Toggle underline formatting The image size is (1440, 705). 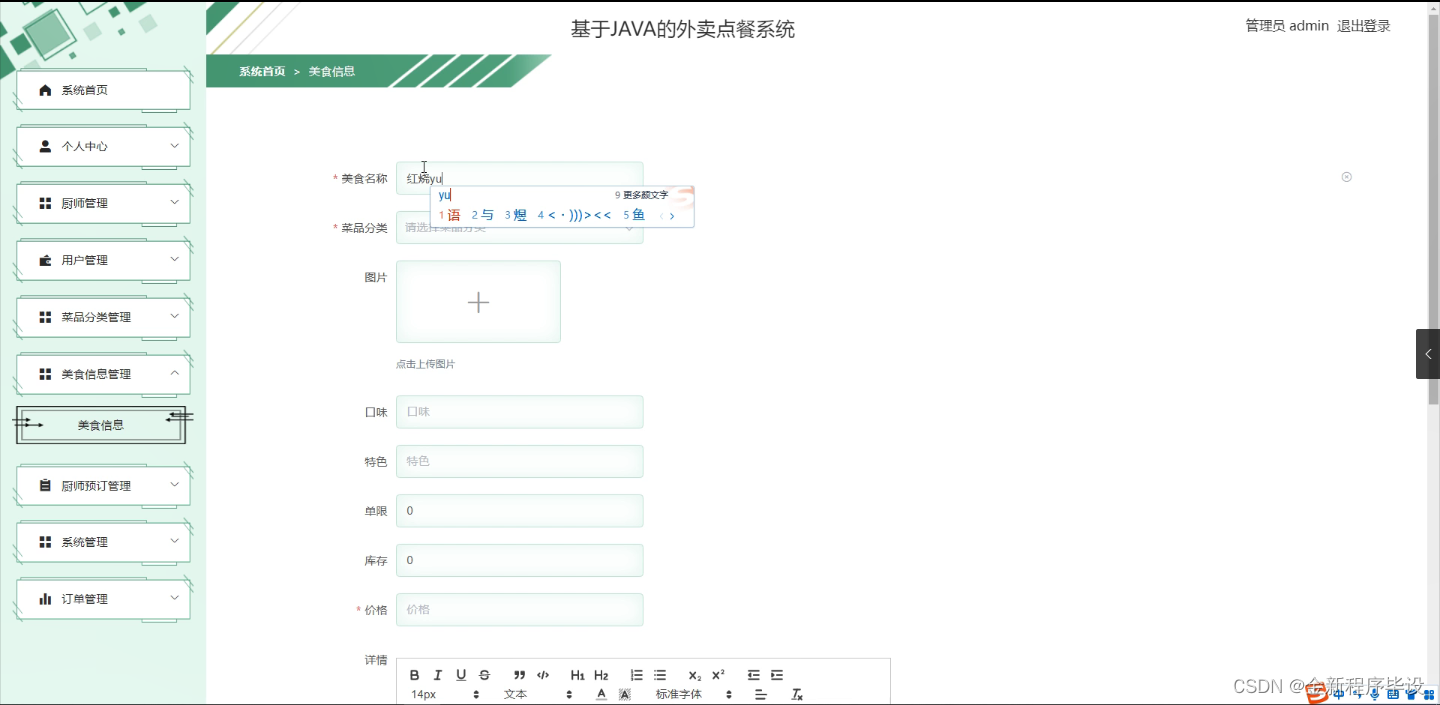[x=460, y=675]
